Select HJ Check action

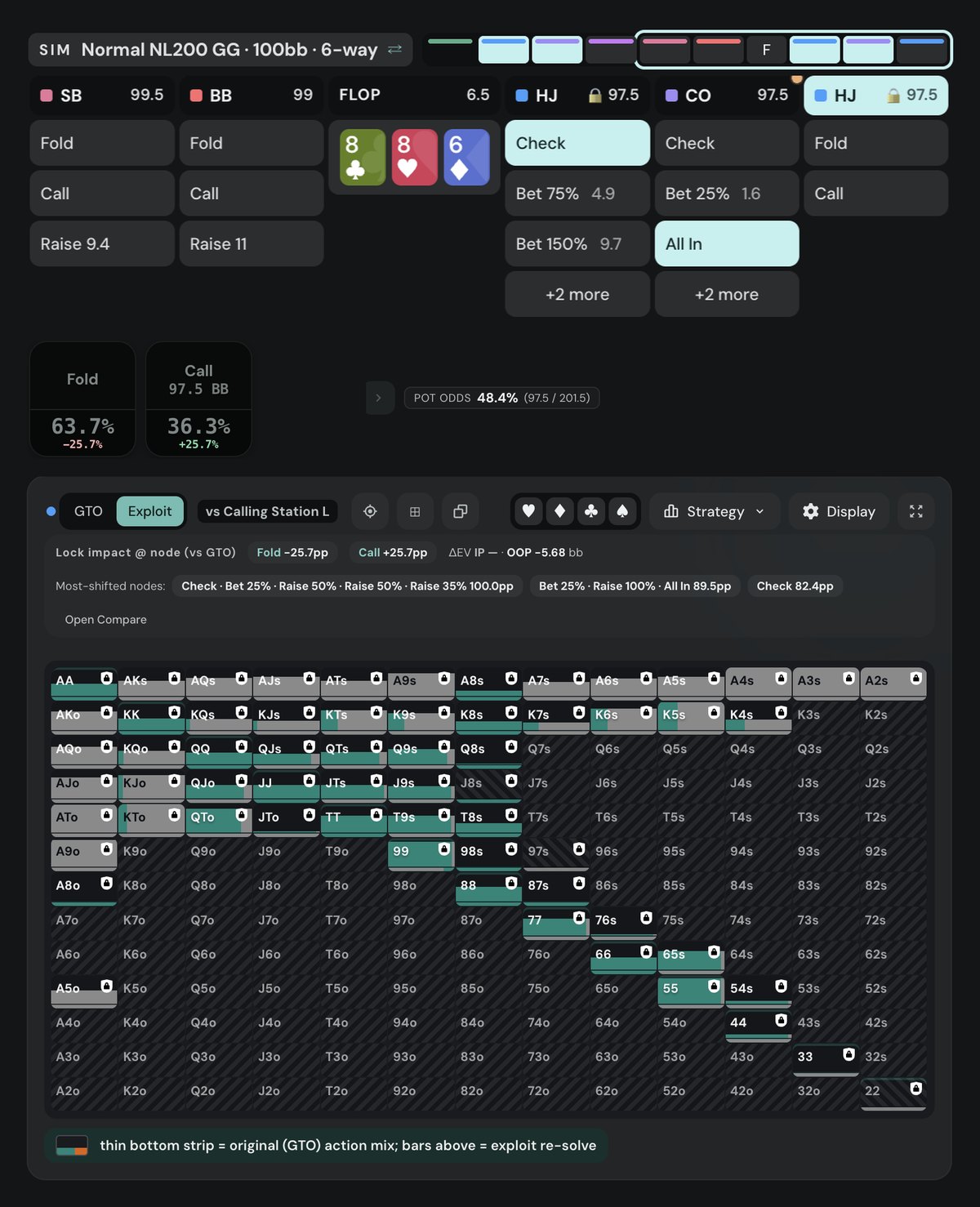click(x=577, y=143)
